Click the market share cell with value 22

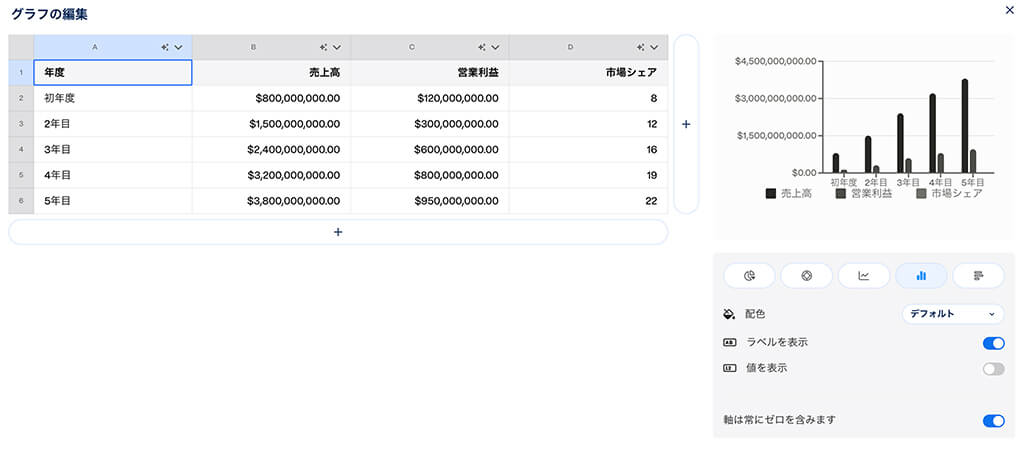pyautogui.click(x=588, y=201)
